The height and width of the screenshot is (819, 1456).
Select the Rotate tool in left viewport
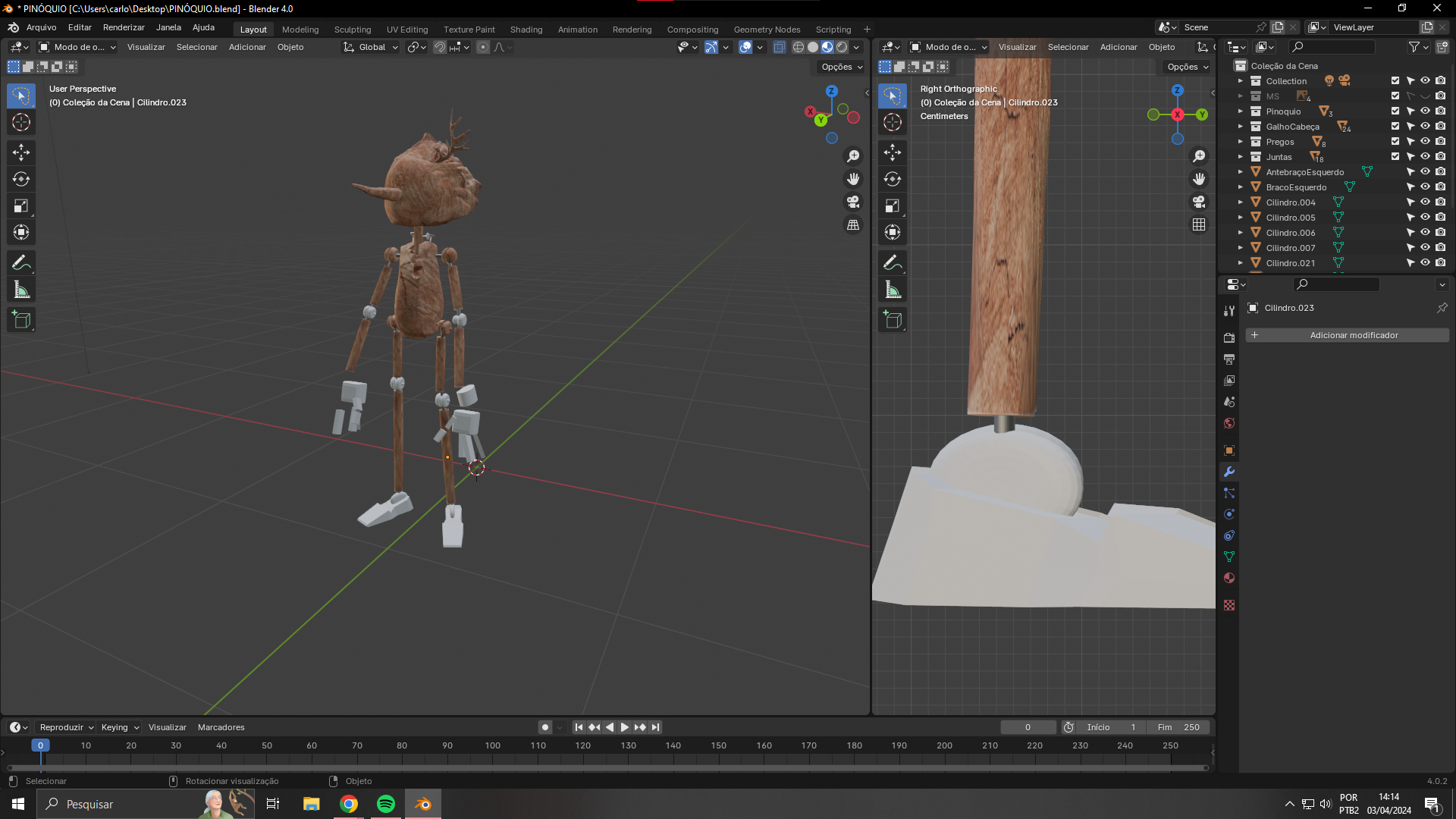[x=21, y=180]
